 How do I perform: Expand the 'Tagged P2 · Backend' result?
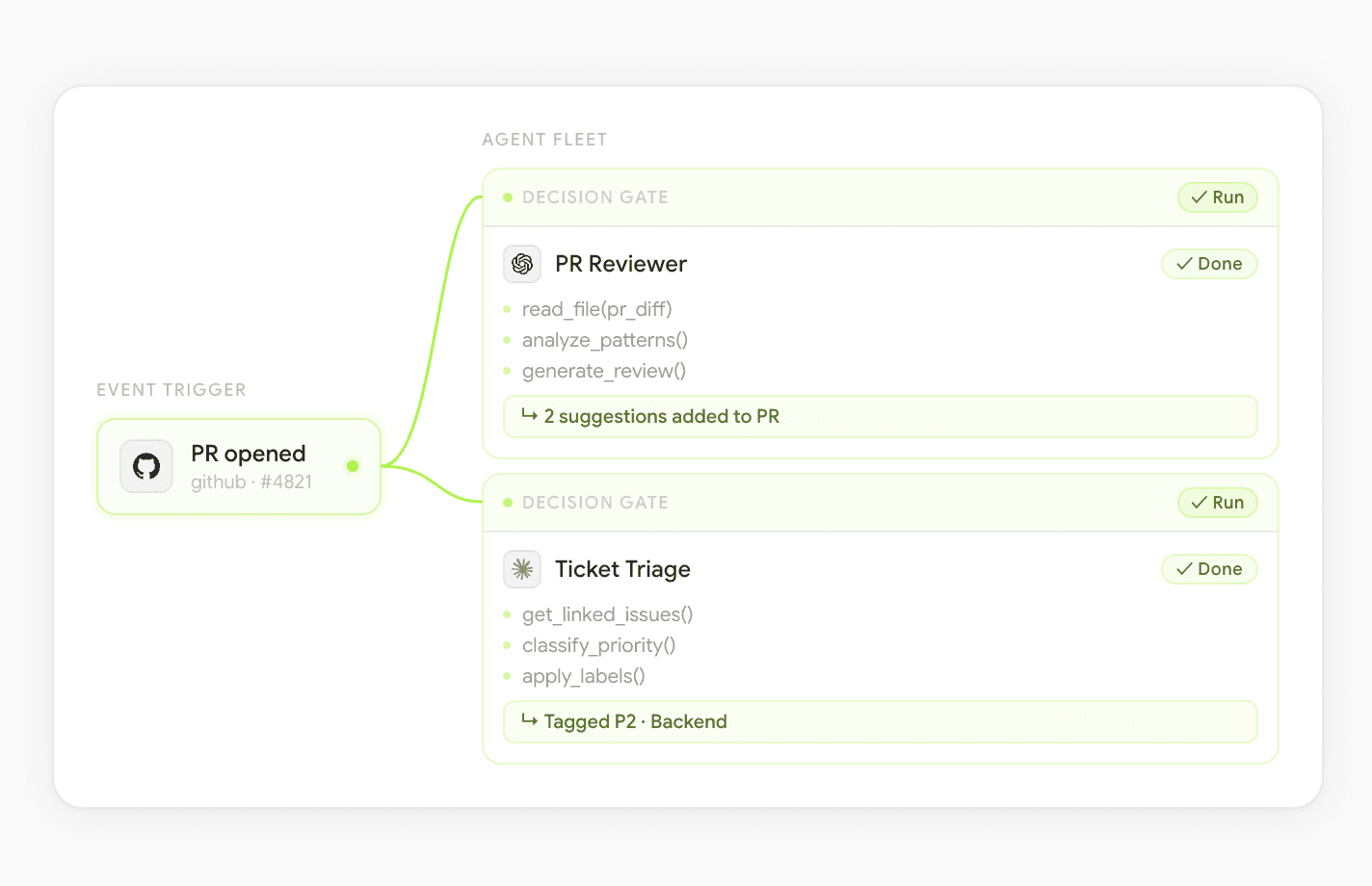(x=879, y=721)
